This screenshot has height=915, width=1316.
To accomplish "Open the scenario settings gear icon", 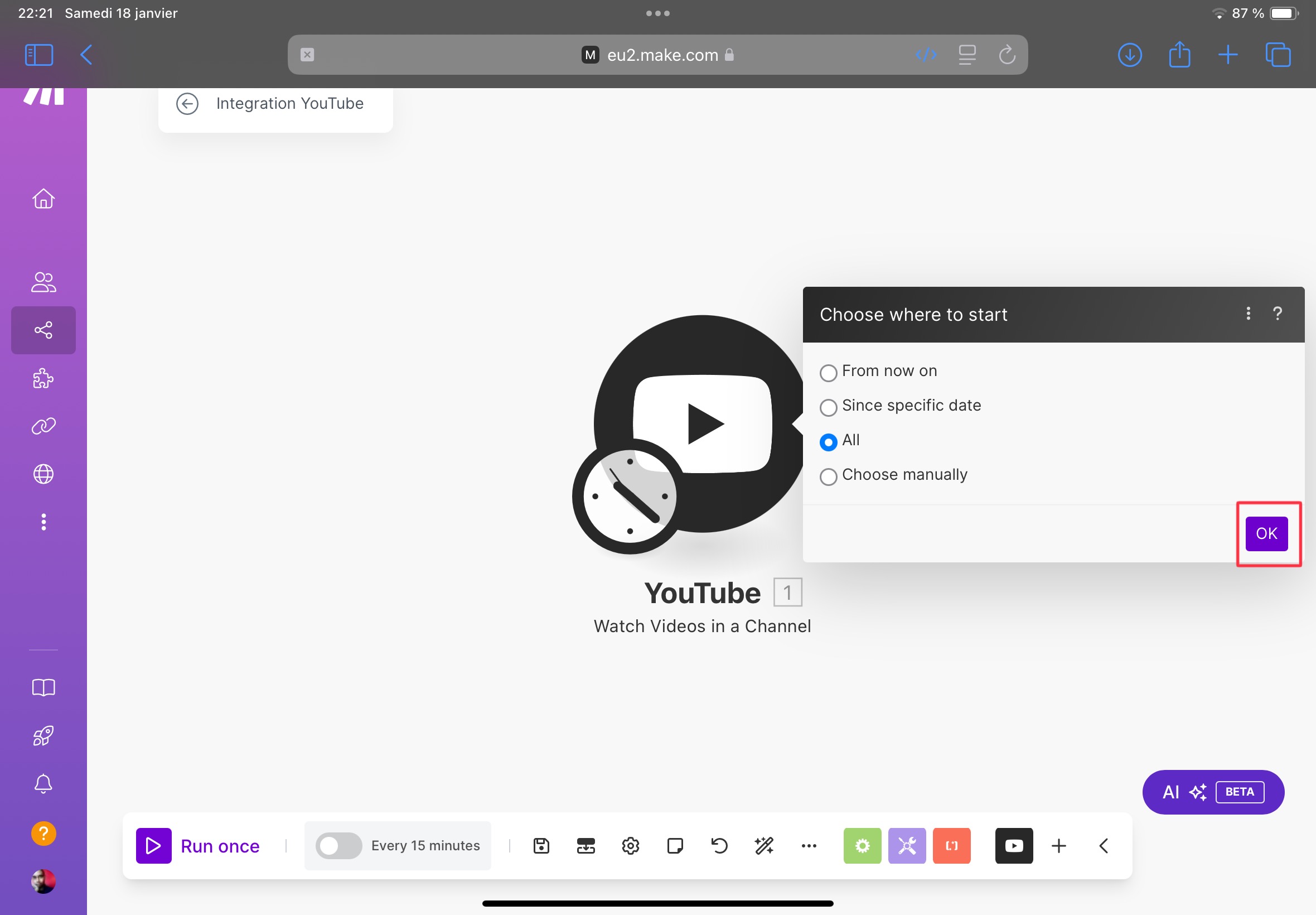I will [x=631, y=846].
